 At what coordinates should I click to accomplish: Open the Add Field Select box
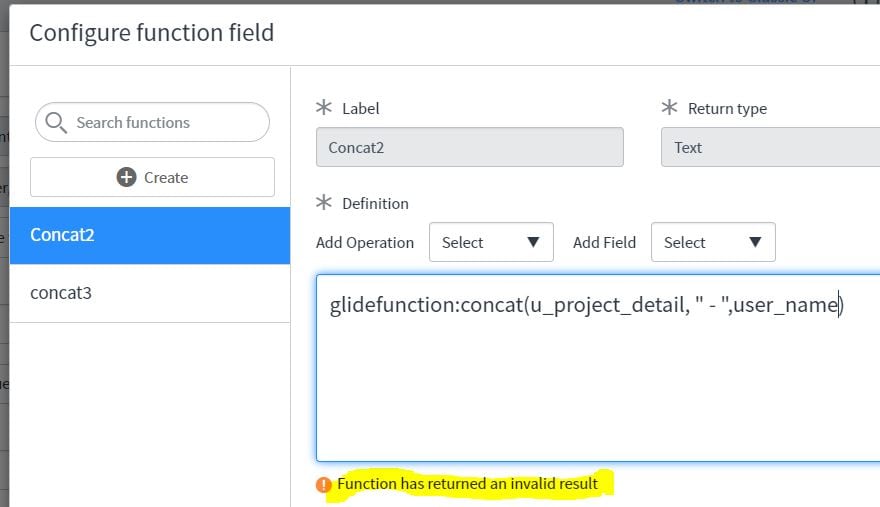[x=713, y=242]
